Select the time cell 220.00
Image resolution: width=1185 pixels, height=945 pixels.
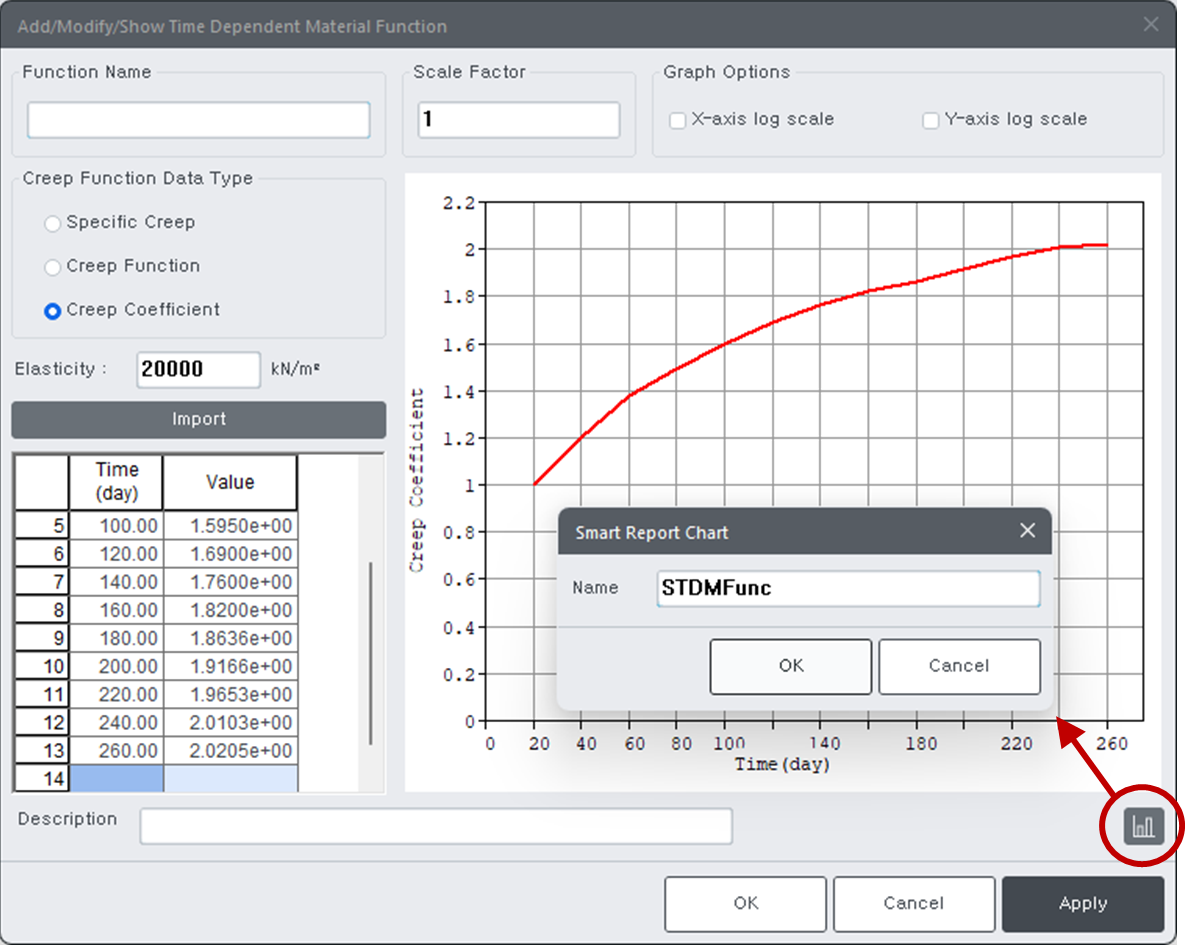[116, 693]
